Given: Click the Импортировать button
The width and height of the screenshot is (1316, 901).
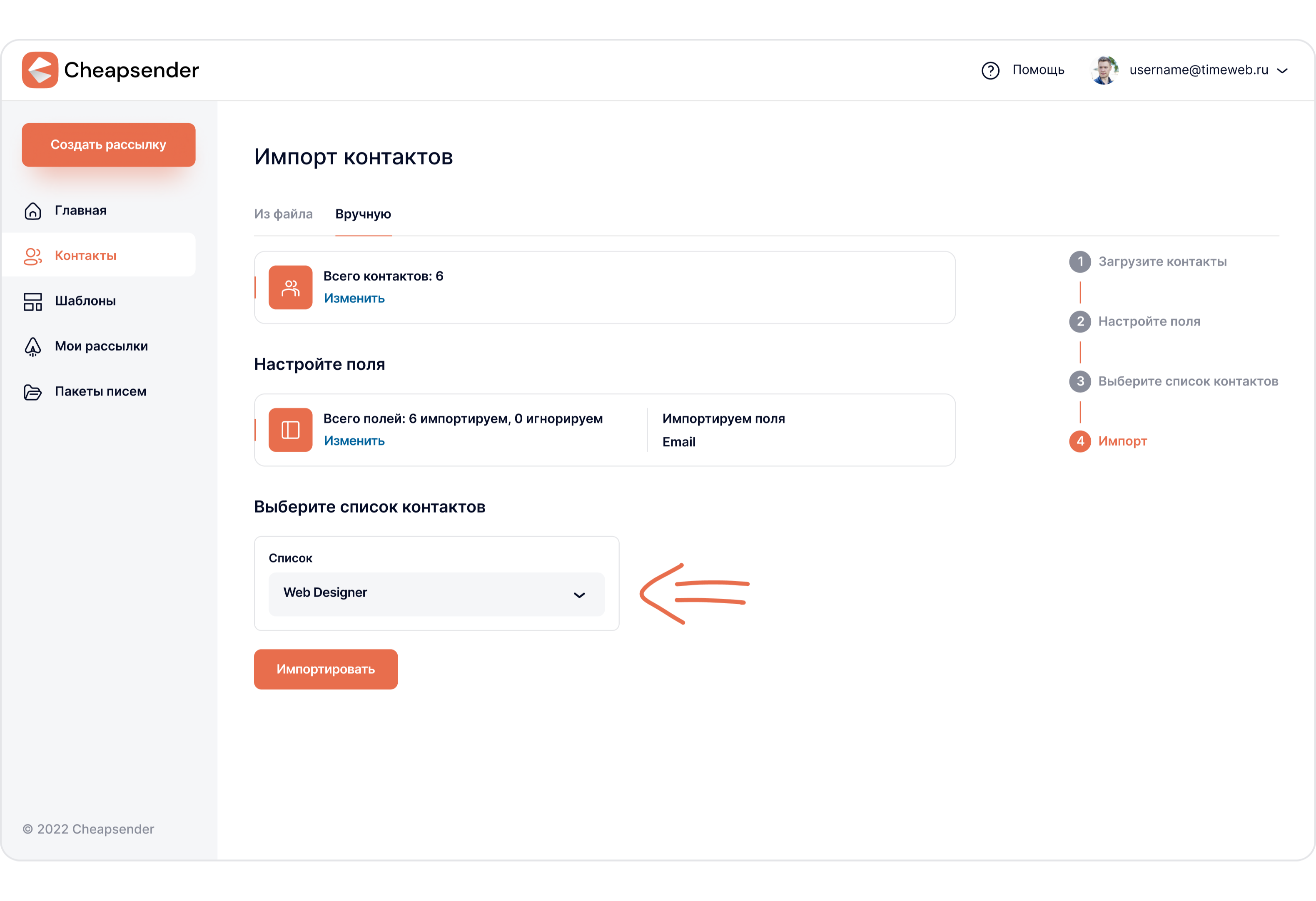Looking at the screenshot, I should (326, 669).
